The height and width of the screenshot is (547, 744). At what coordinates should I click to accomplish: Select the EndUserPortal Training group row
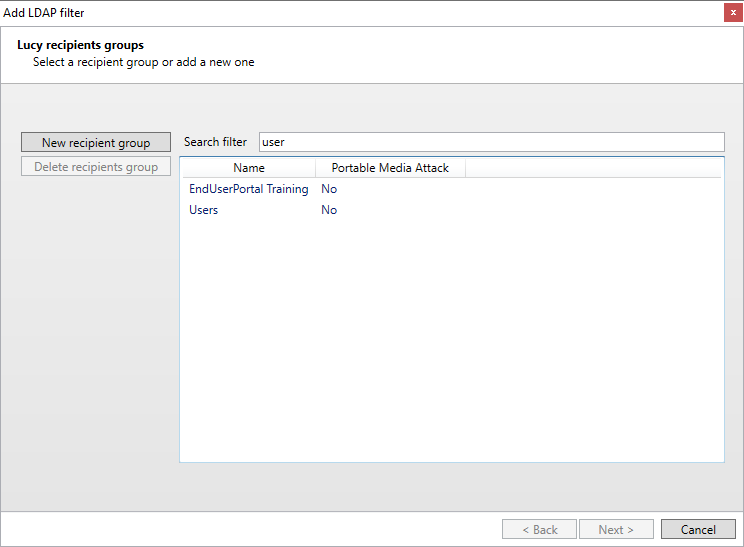[x=452, y=189]
